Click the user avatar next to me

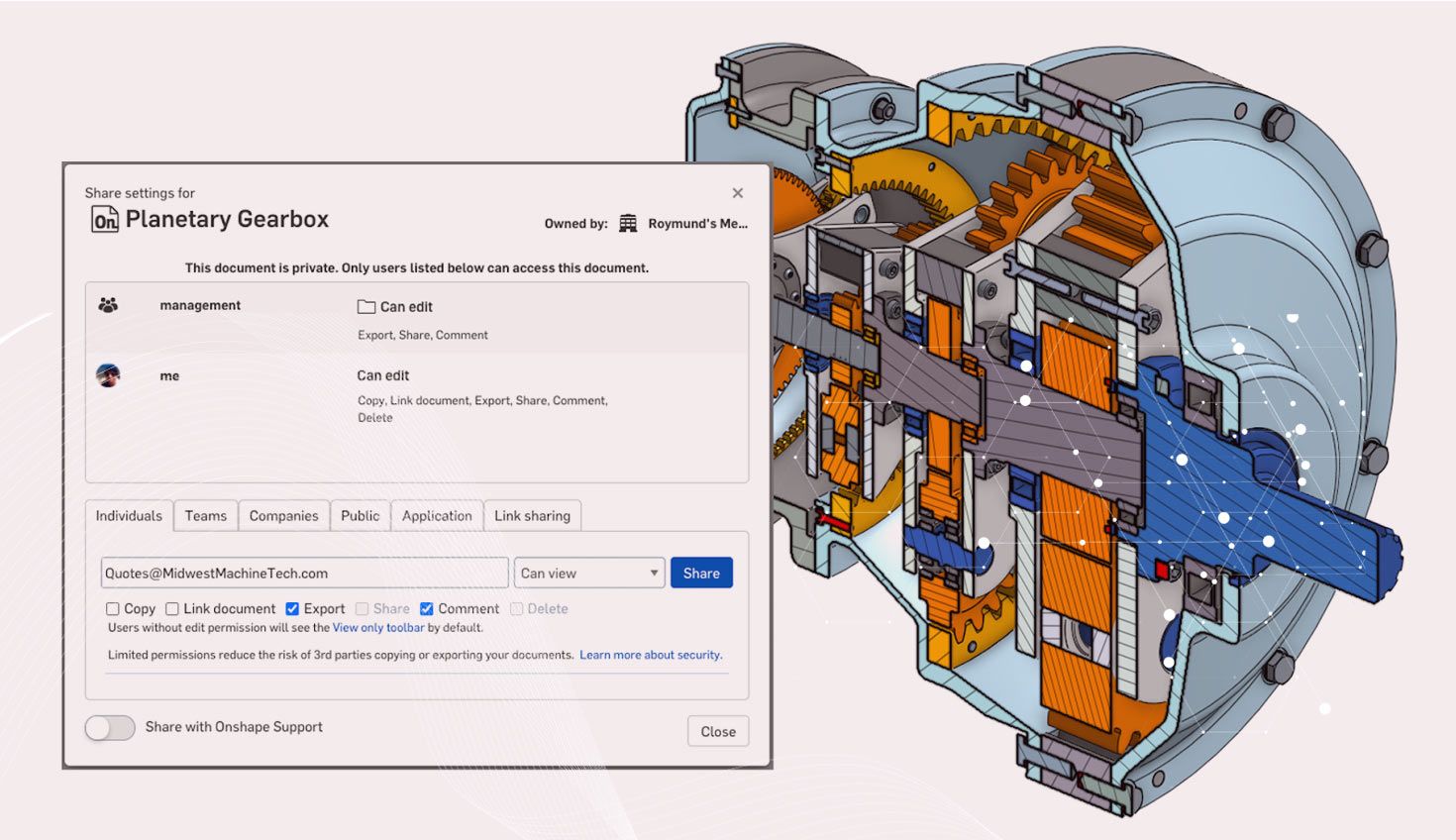click(108, 375)
